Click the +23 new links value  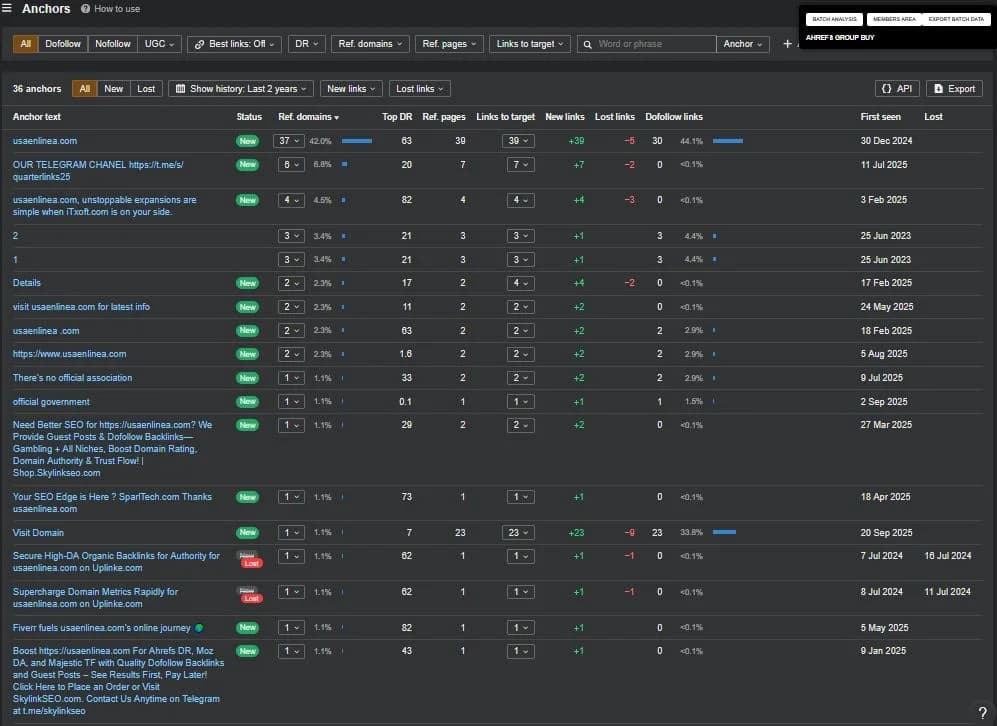576,533
